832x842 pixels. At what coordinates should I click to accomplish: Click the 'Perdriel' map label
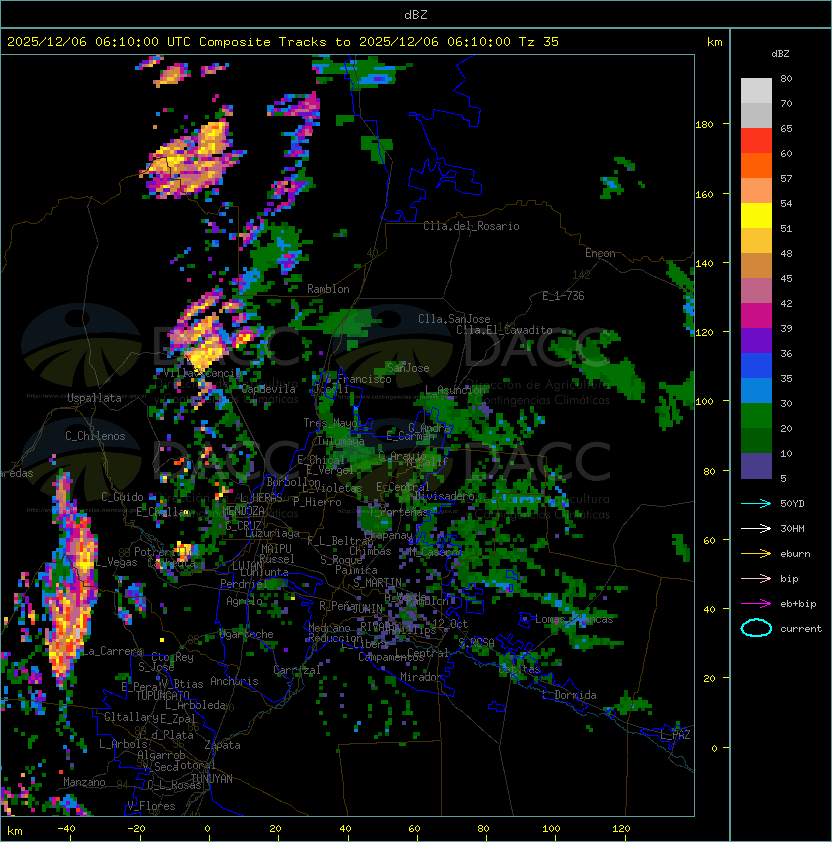(244, 584)
